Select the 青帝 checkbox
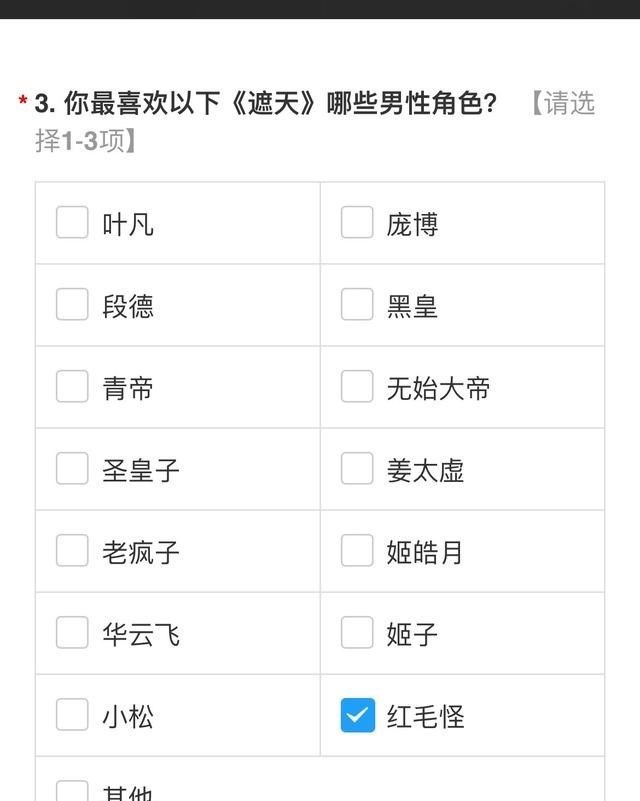 click(72, 386)
